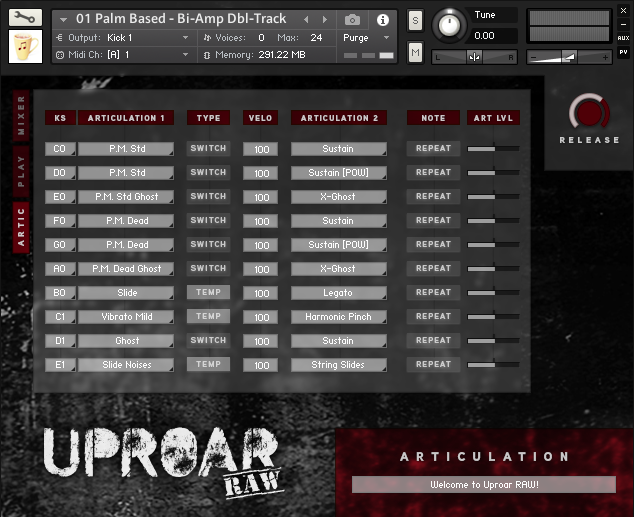Open the Output Kick 1 dropdown
The width and height of the screenshot is (634, 517).
[125, 38]
